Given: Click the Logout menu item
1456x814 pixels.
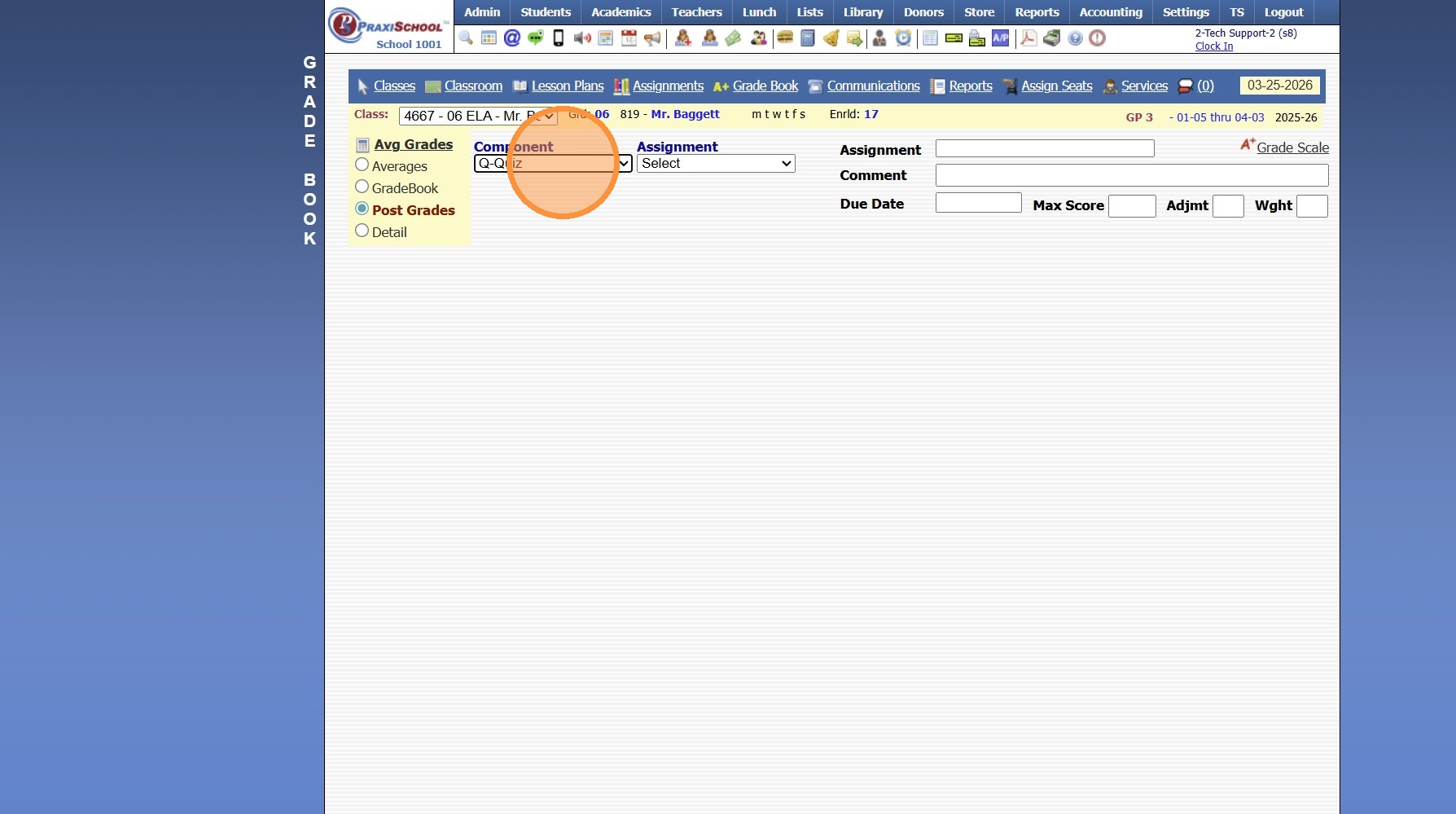Looking at the screenshot, I should click(1284, 12).
